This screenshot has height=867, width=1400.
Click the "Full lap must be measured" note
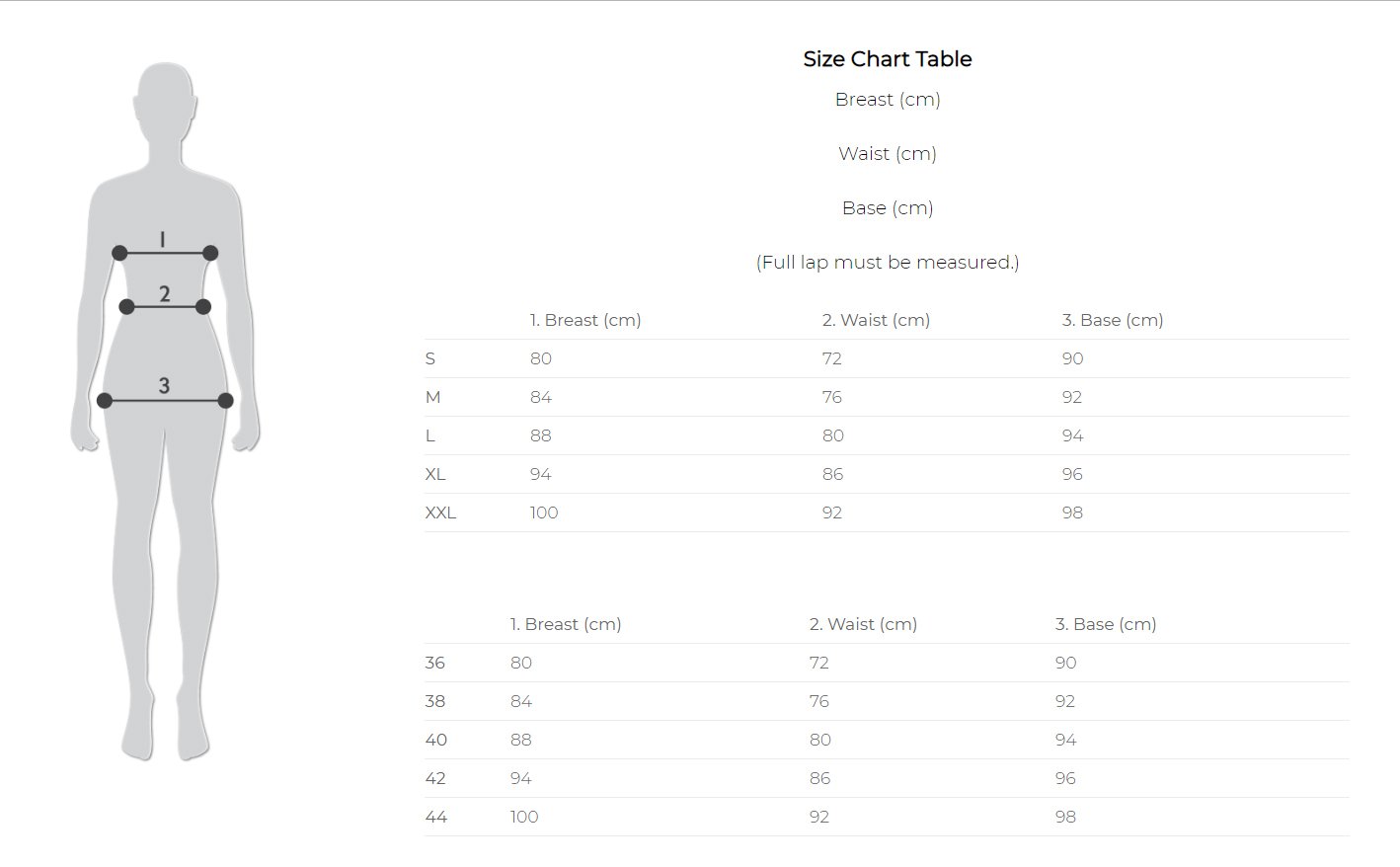(887, 263)
